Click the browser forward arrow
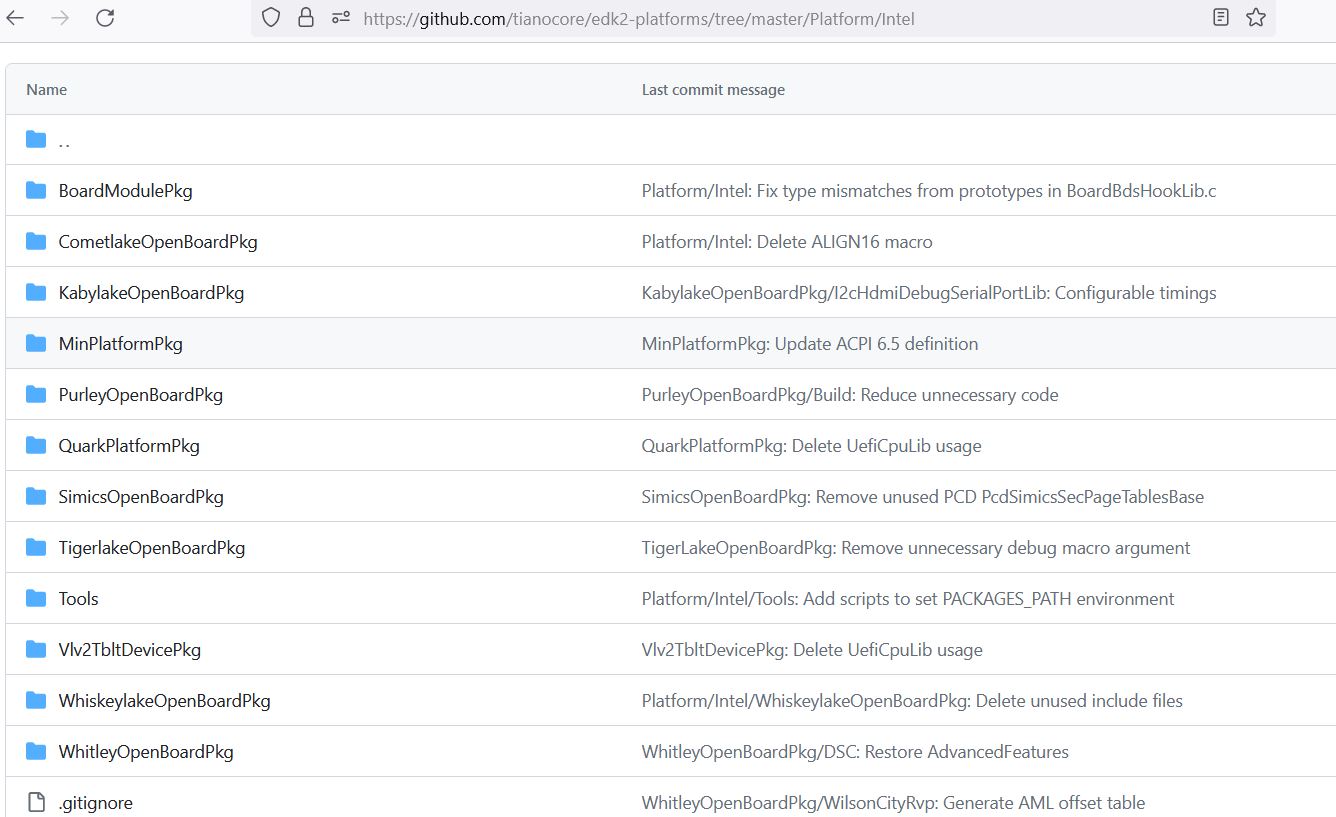 click(60, 18)
